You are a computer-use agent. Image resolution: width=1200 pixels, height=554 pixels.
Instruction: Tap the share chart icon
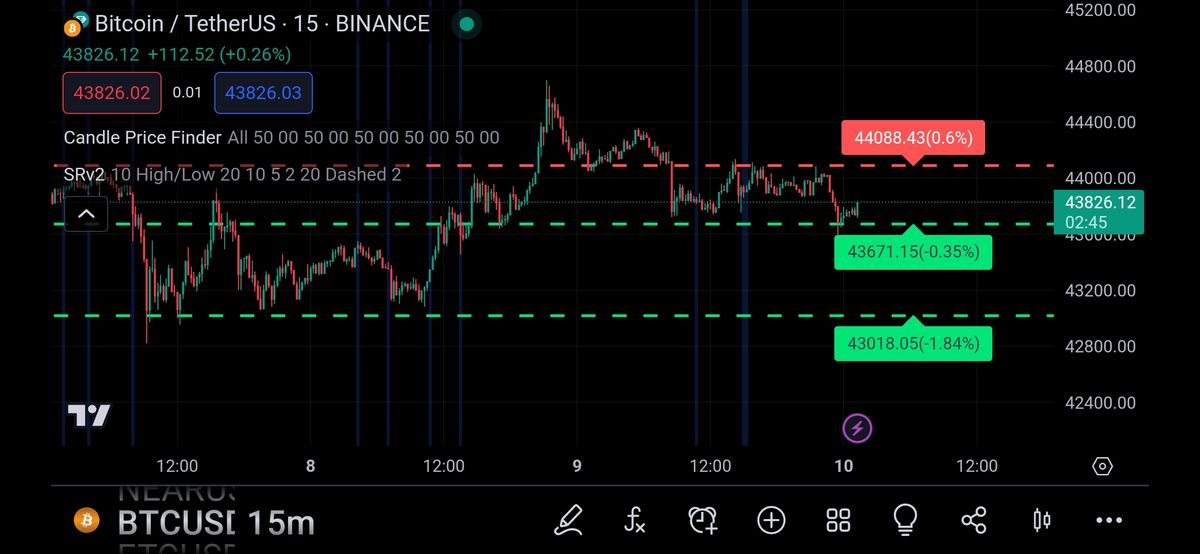[x=973, y=519]
